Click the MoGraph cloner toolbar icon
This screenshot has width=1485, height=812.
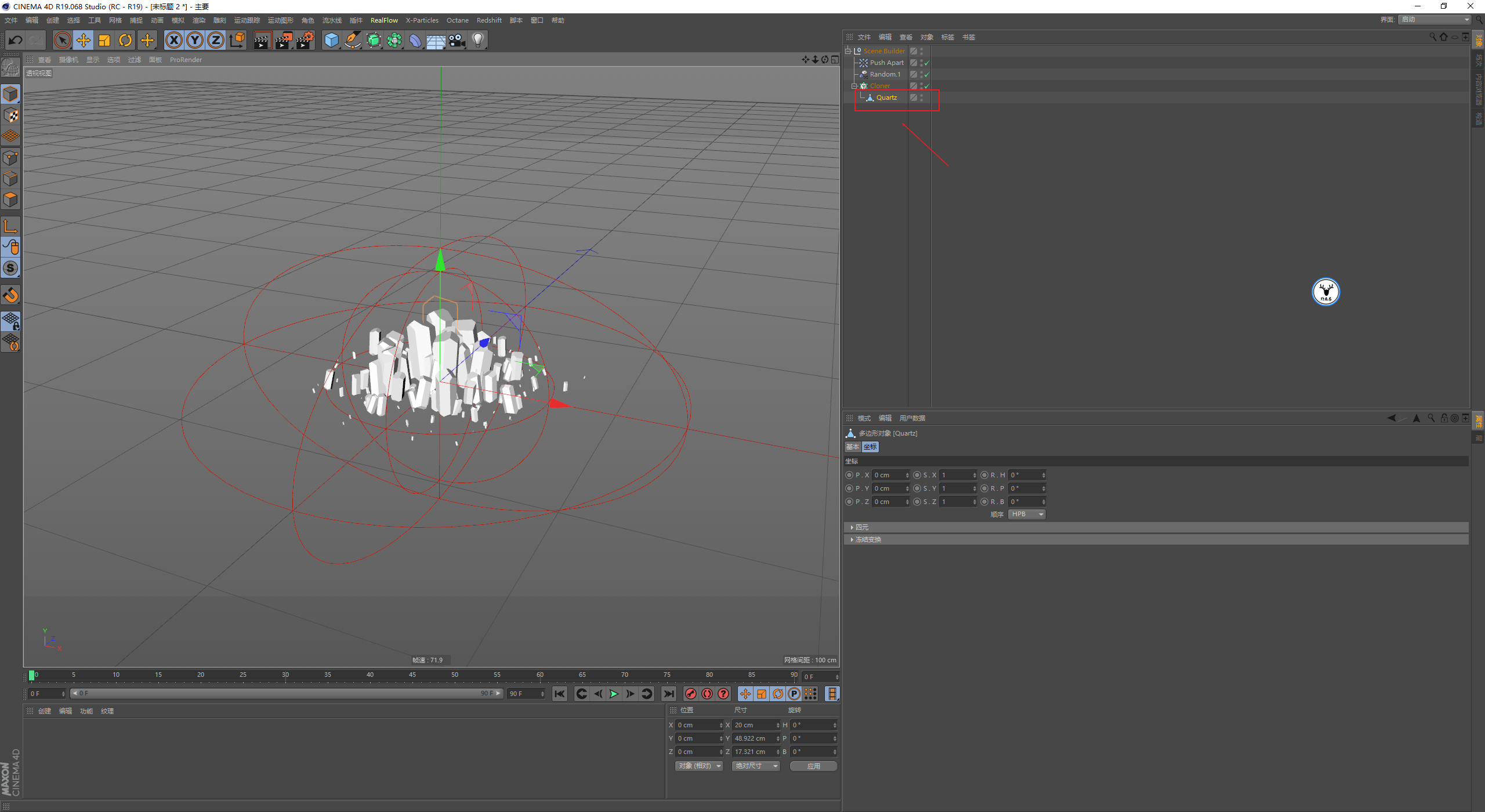(x=394, y=40)
